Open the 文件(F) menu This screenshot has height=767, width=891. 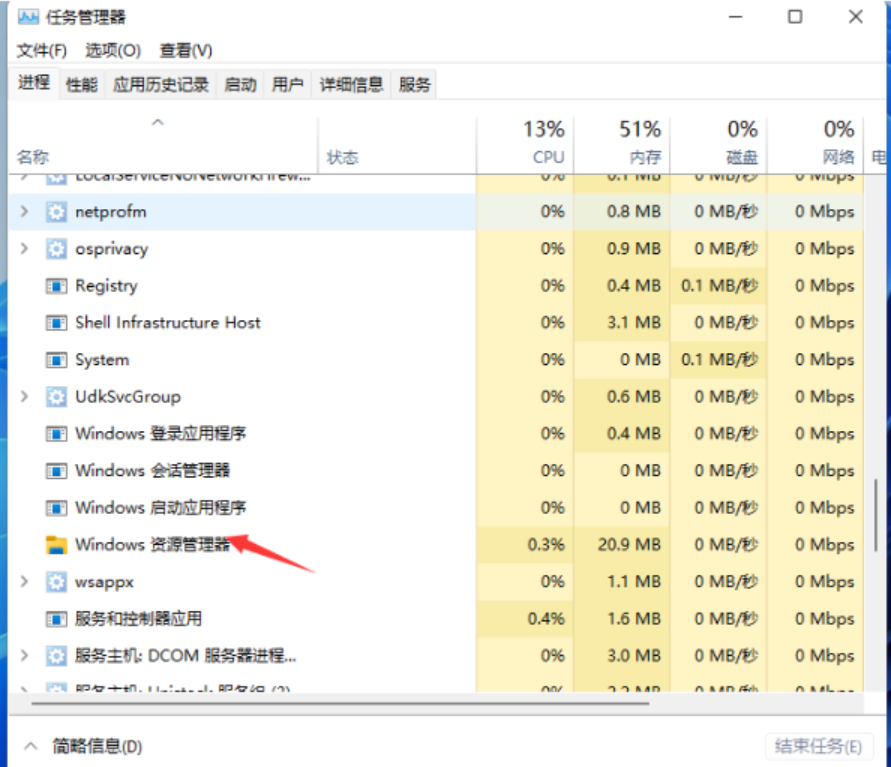pyautogui.click(x=42, y=50)
